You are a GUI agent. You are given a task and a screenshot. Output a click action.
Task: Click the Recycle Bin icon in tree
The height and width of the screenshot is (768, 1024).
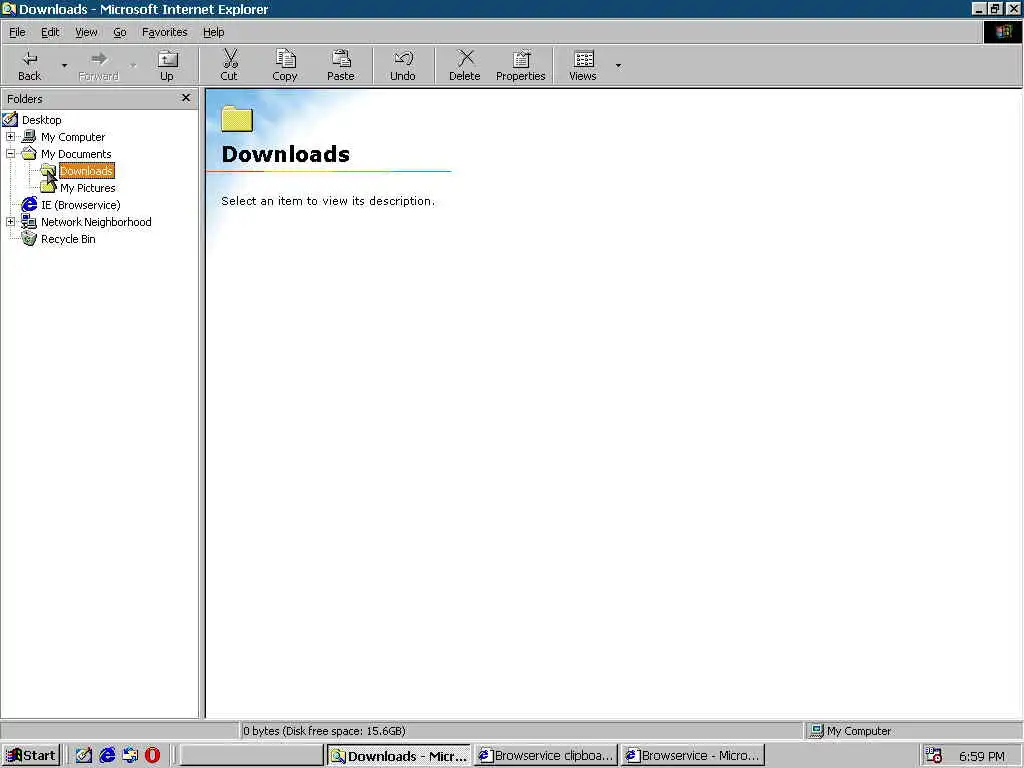click(29, 238)
